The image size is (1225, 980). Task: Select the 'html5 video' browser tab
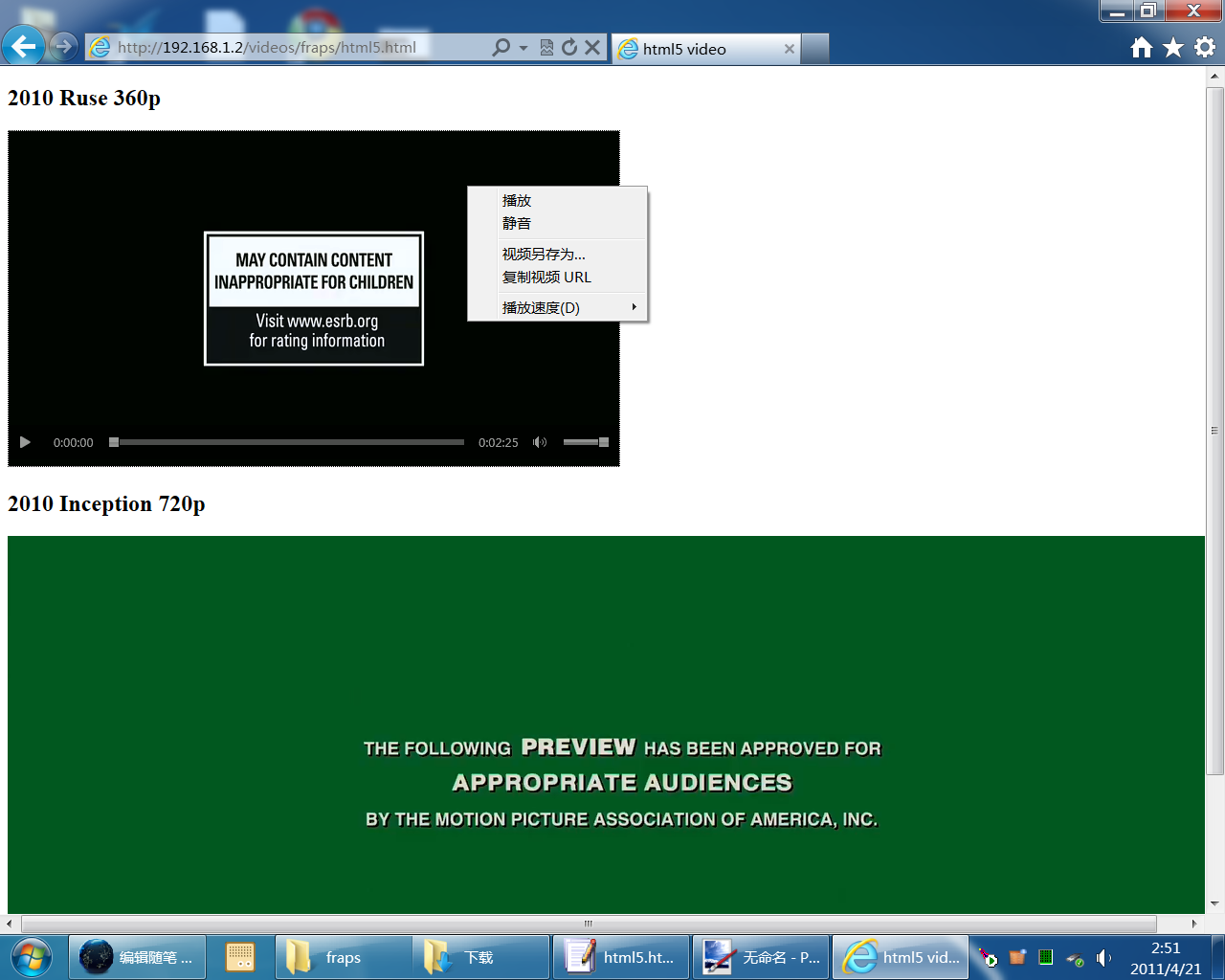point(706,49)
